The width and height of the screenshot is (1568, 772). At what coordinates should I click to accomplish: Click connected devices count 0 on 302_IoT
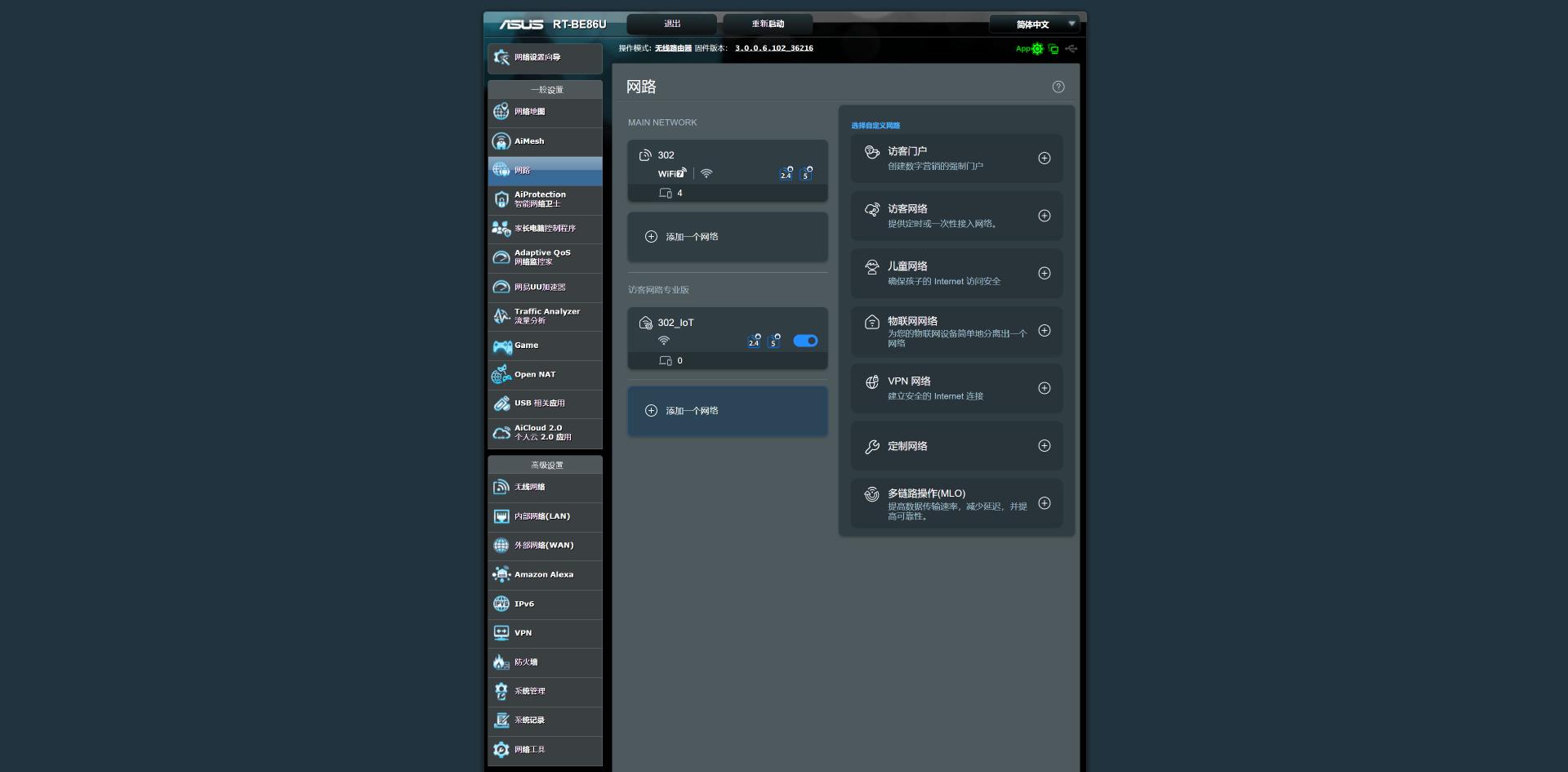(x=671, y=361)
